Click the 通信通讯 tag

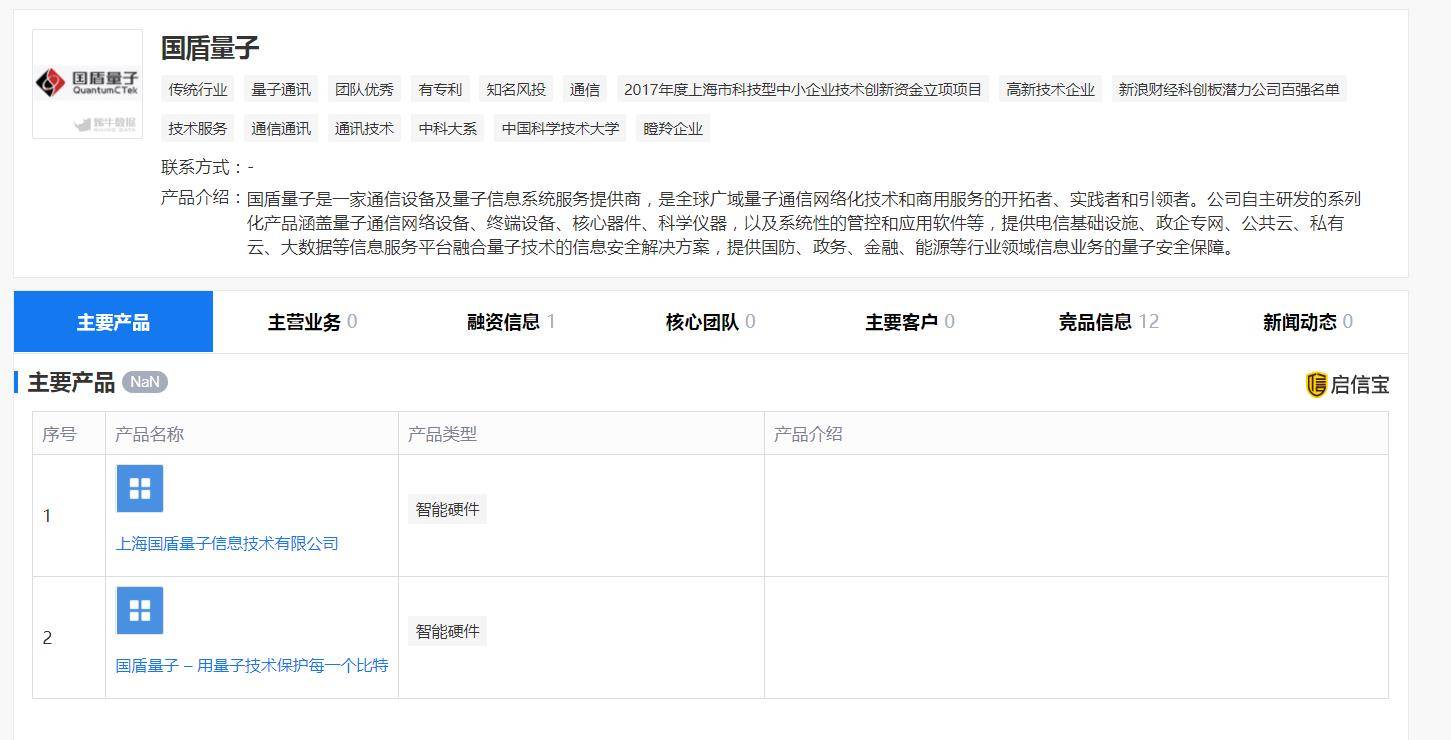tap(281, 128)
